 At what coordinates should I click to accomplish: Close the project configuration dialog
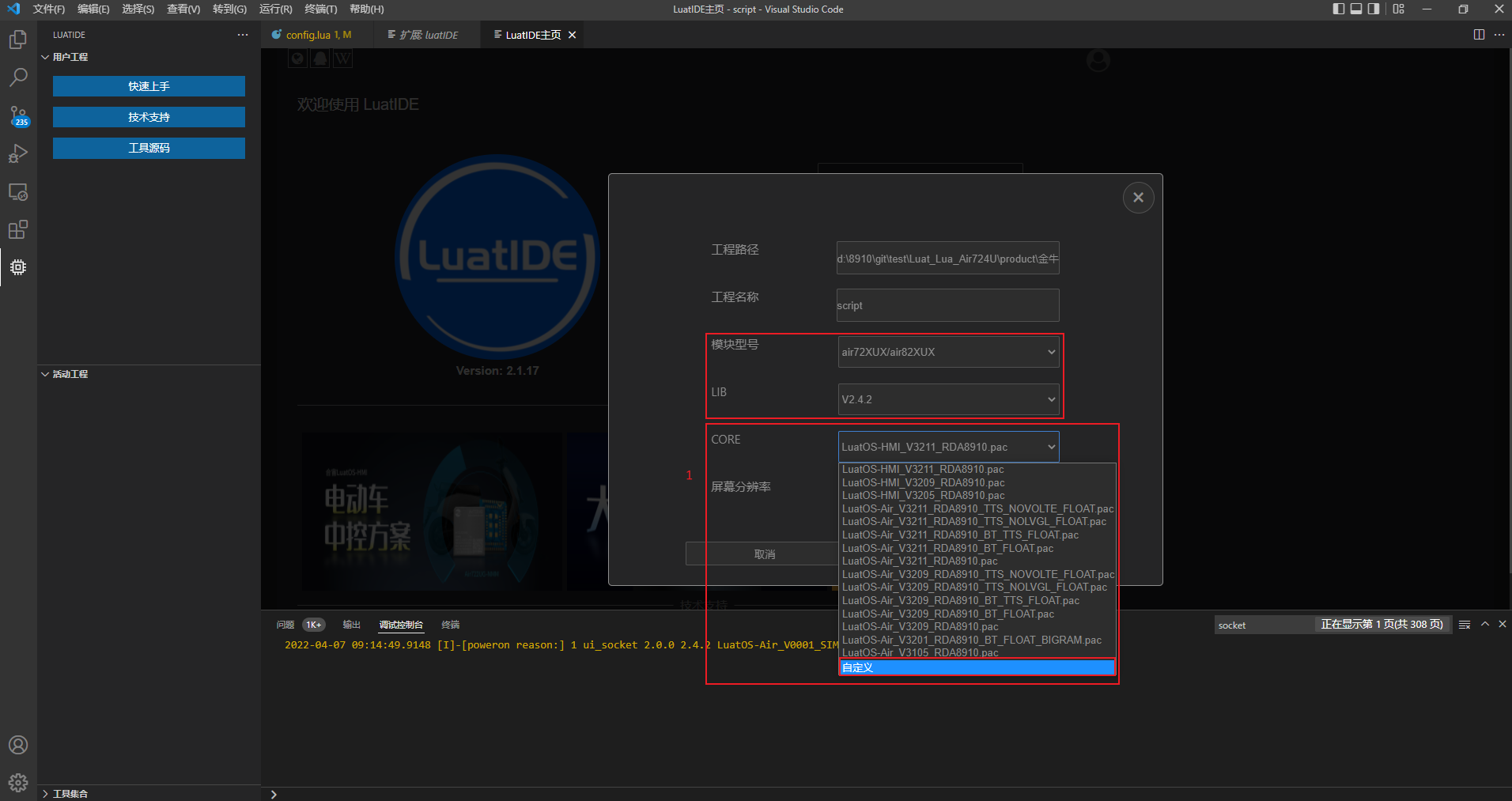[x=1138, y=198]
